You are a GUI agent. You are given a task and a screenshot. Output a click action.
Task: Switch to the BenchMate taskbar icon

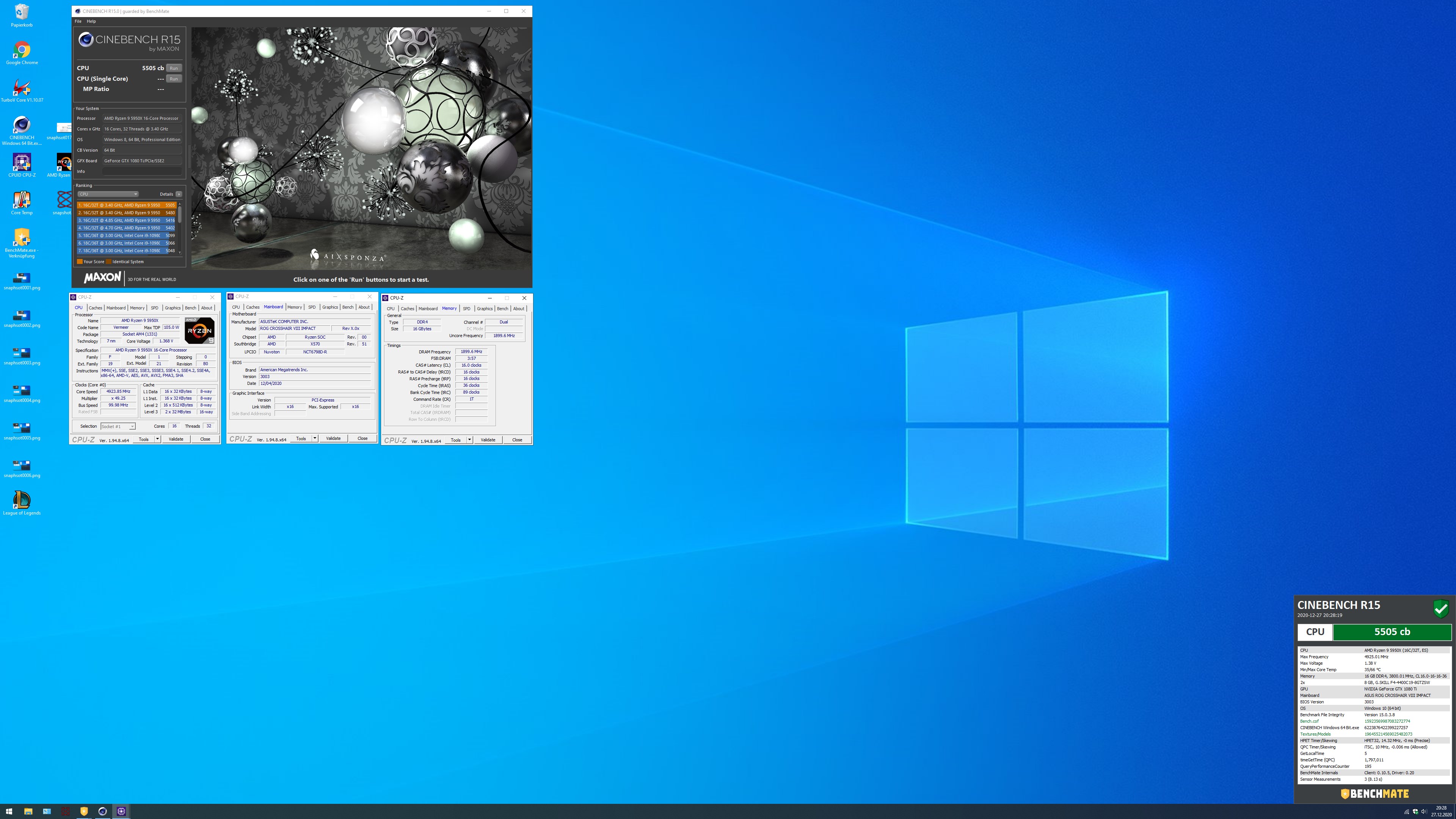[84, 811]
